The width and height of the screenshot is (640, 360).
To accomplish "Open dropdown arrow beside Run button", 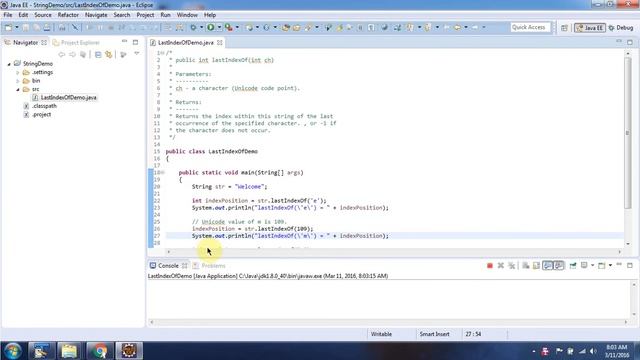I will pyautogui.click(x=219, y=27).
